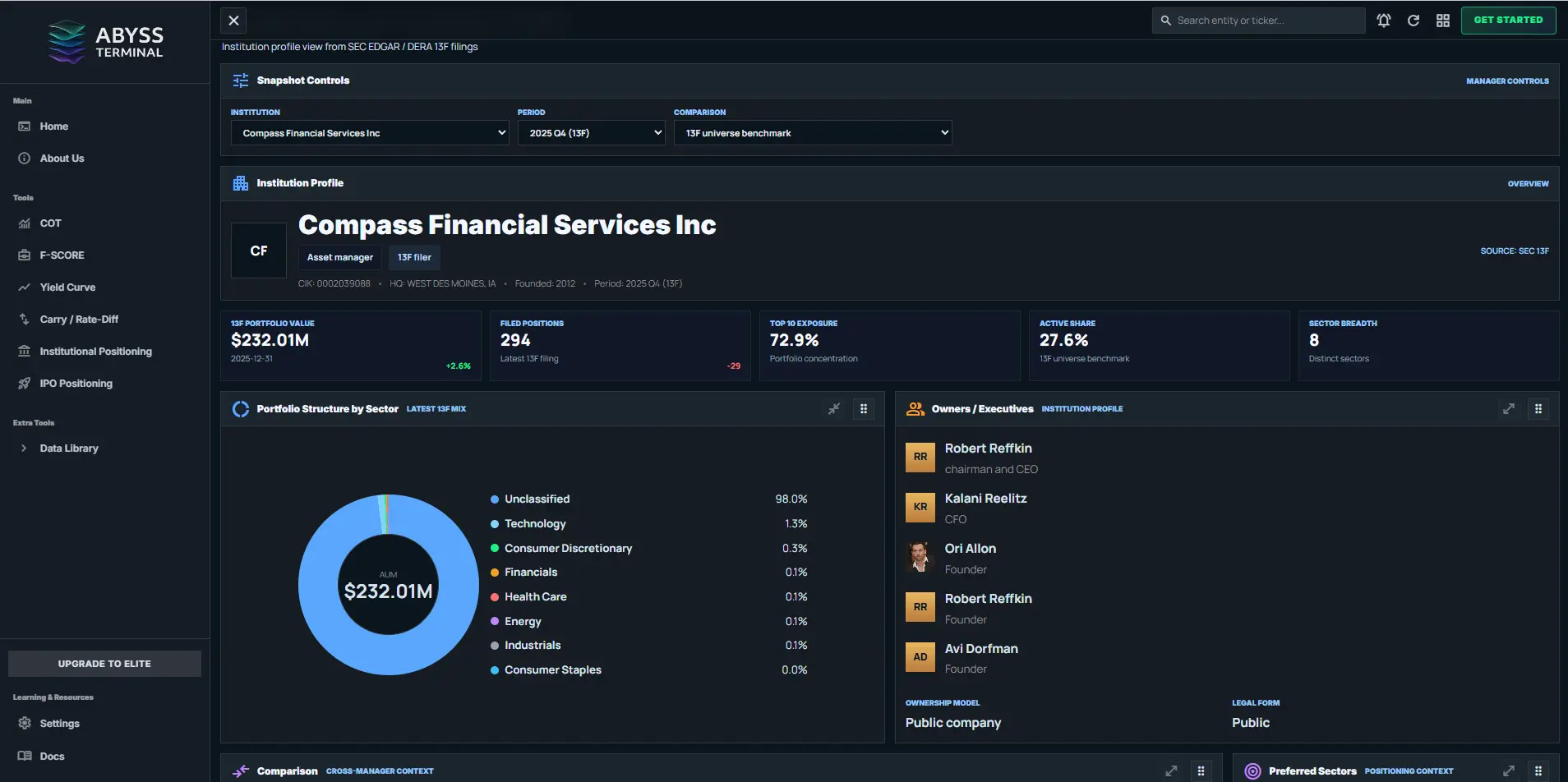1568x782 pixels.
Task: Click the About Us info icon
Action: click(25, 159)
